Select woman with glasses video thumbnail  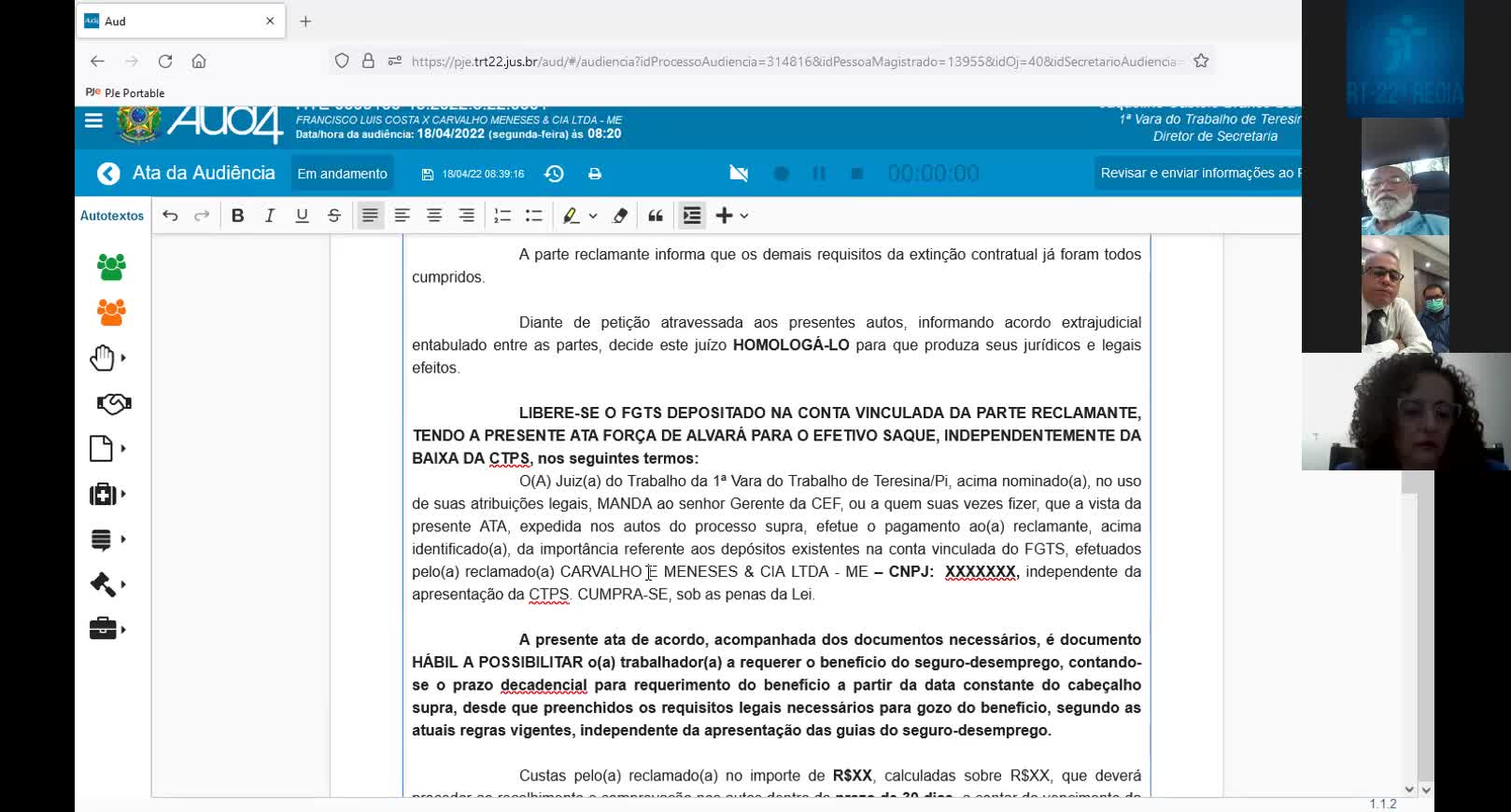1405,412
